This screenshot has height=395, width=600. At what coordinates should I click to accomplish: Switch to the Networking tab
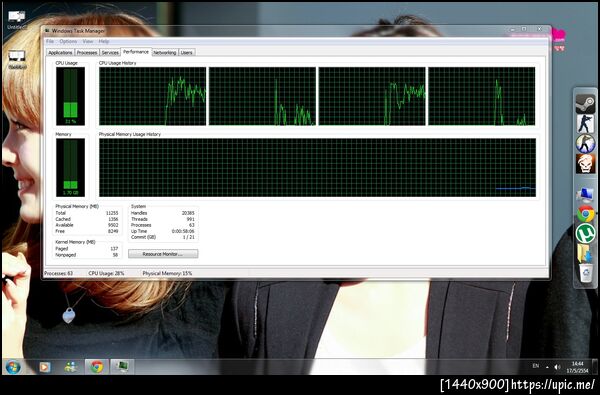[165, 52]
